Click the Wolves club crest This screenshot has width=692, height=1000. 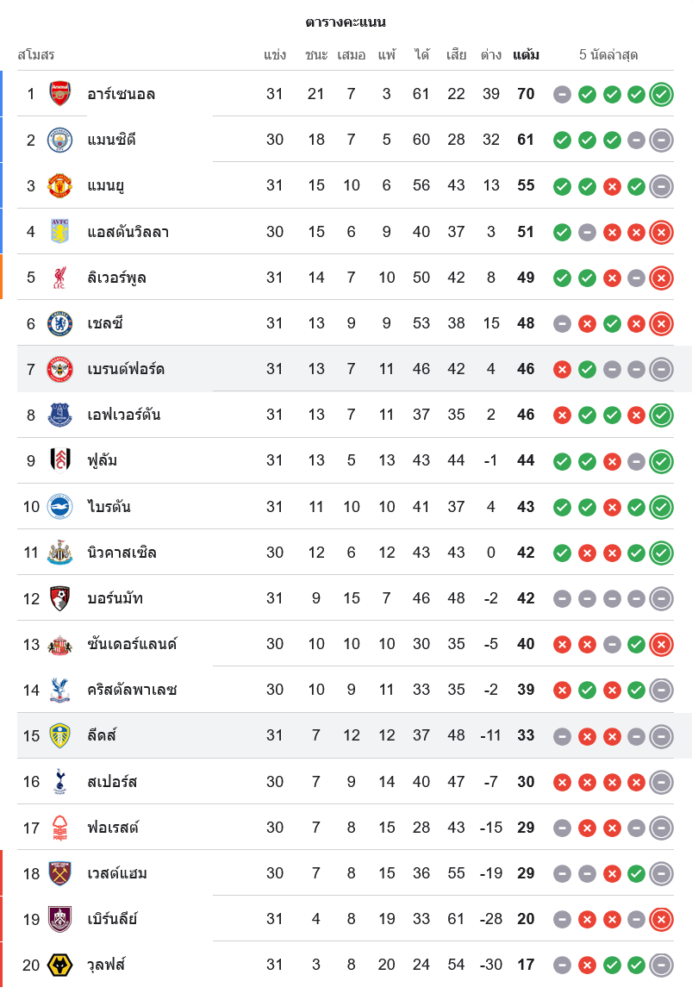click(60, 965)
